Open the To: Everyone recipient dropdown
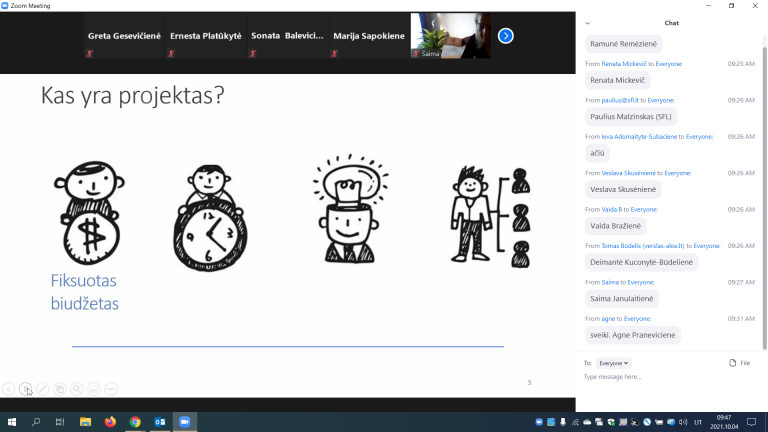This screenshot has width=768, height=432. [614, 363]
